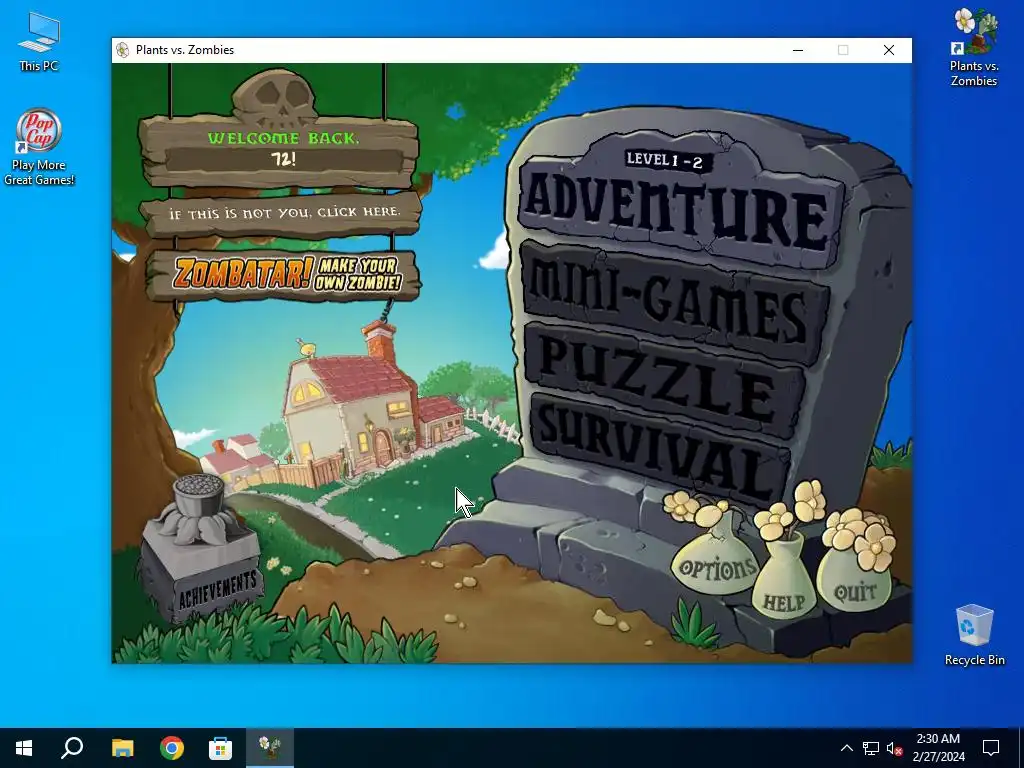This screenshot has height=768, width=1024.
Task: Launch Google Chrome from taskbar
Action: tap(172, 748)
